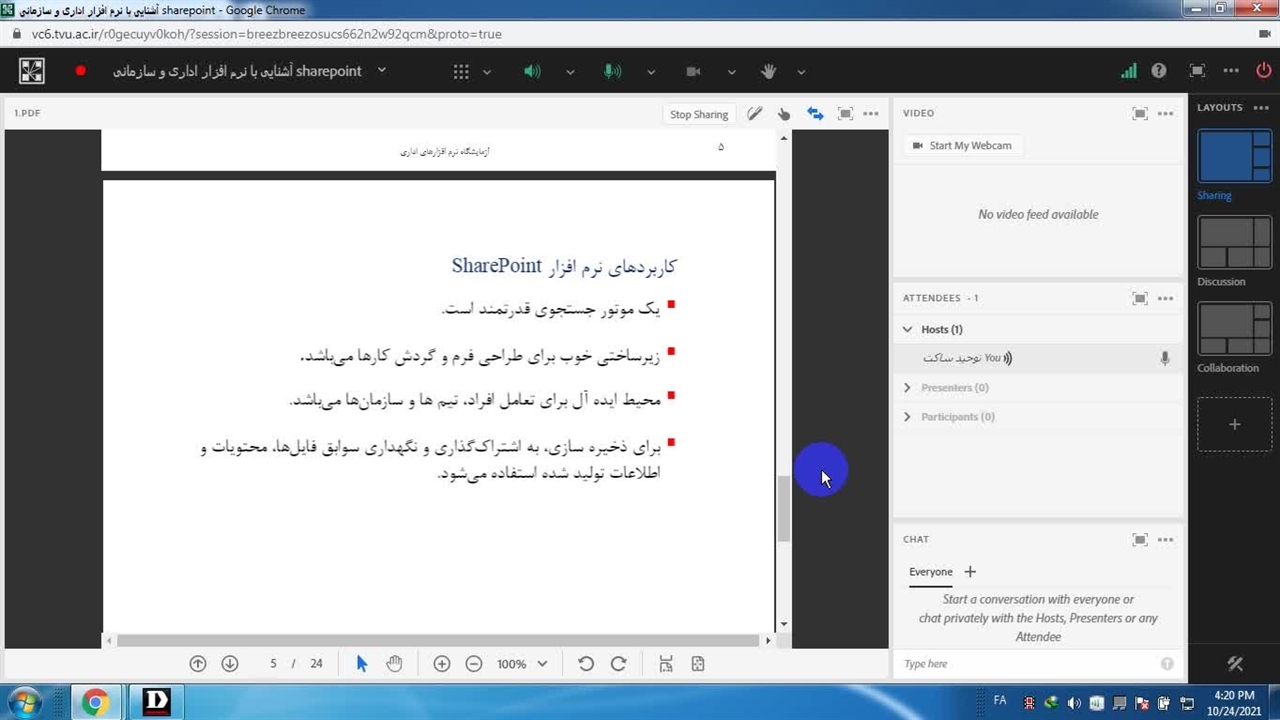The image size is (1280, 720).
Task: Select the hand pan tool
Action: coord(394,664)
